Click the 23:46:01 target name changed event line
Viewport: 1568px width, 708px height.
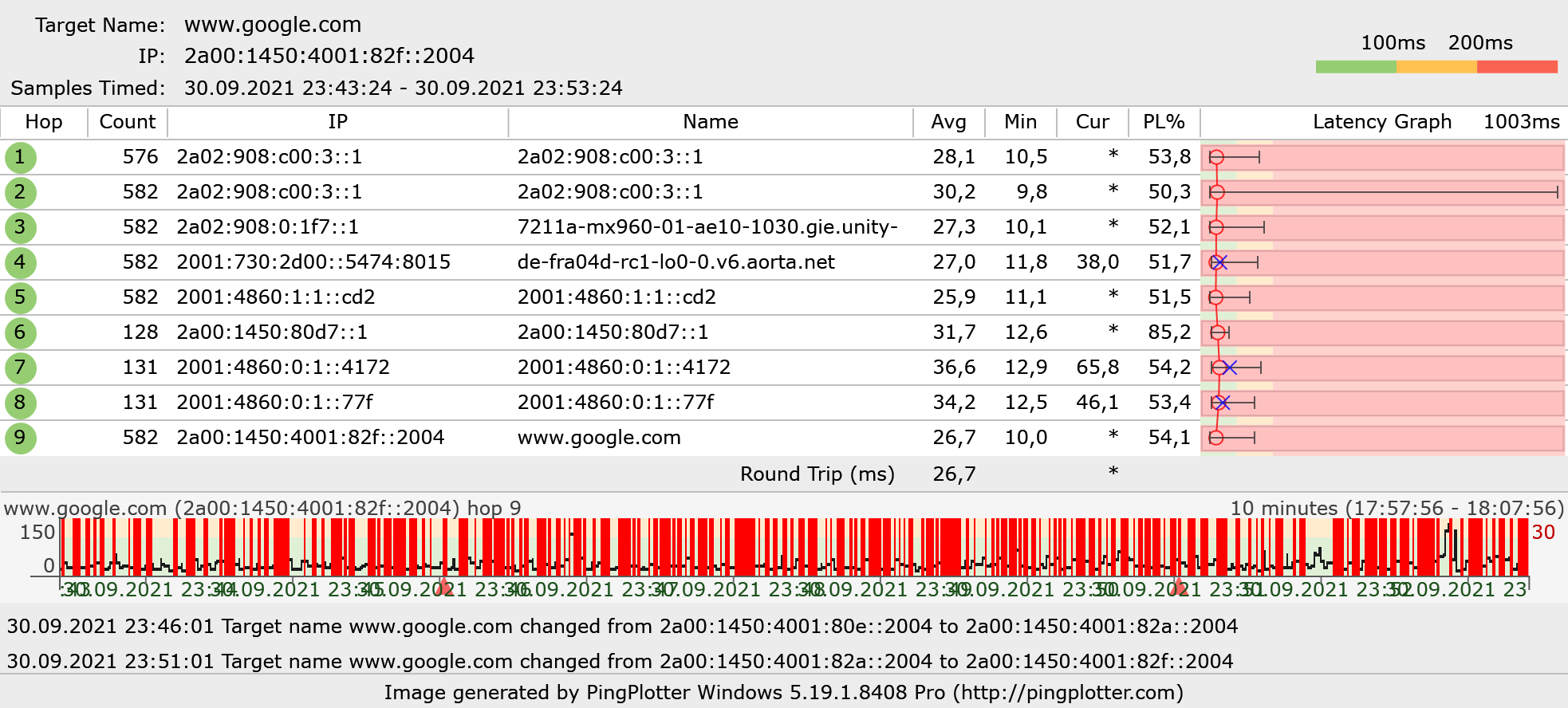pyautogui.click(x=622, y=626)
